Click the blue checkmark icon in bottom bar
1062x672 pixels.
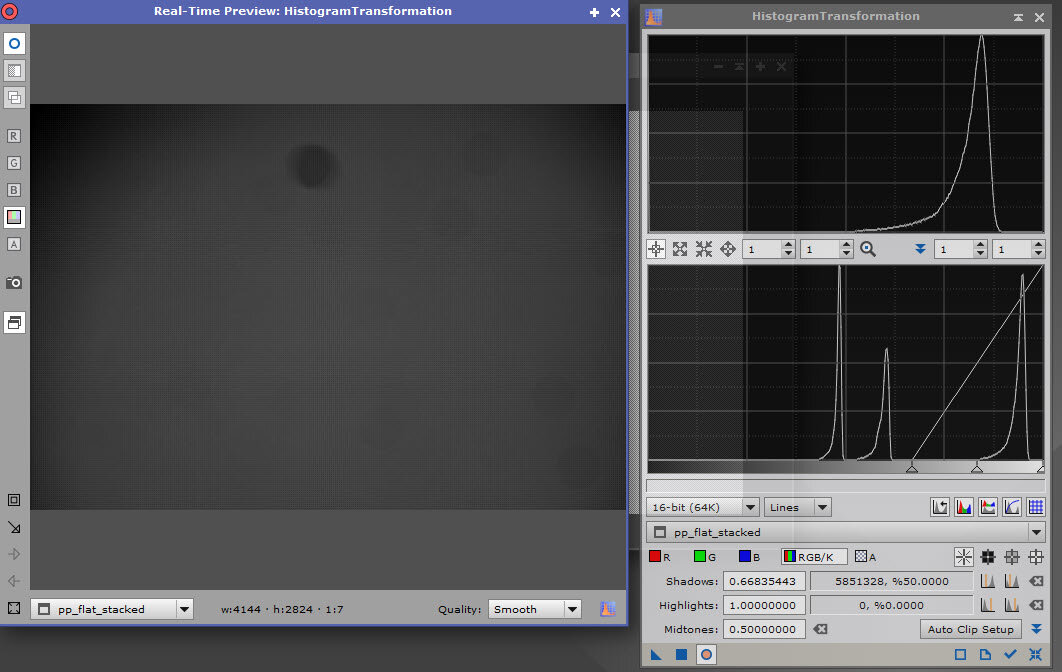pyautogui.click(x=1010, y=655)
